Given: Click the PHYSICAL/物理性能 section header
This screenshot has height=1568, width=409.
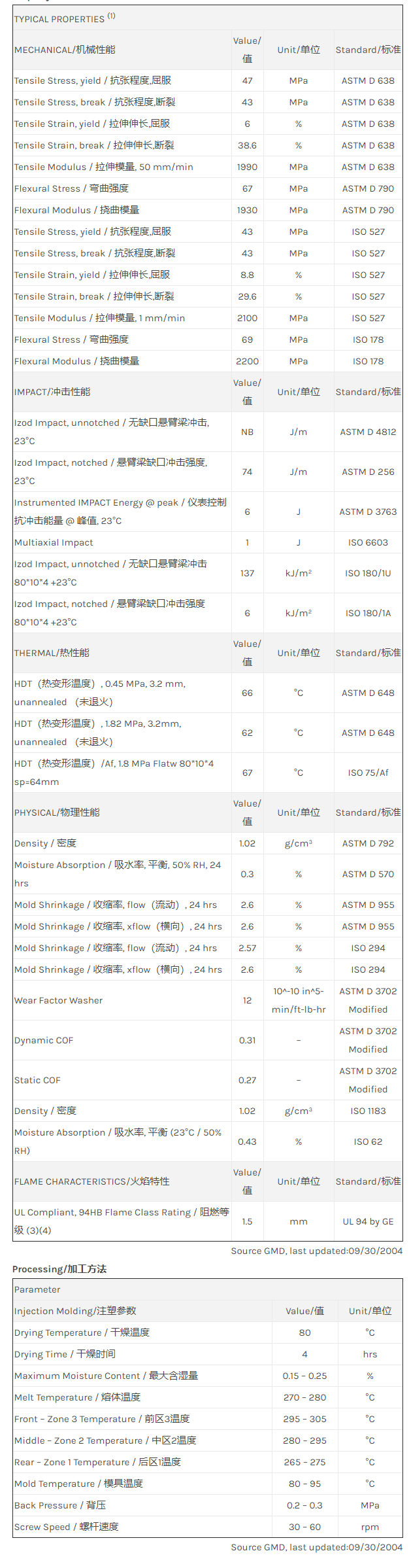Looking at the screenshot, I should point(57,812).
